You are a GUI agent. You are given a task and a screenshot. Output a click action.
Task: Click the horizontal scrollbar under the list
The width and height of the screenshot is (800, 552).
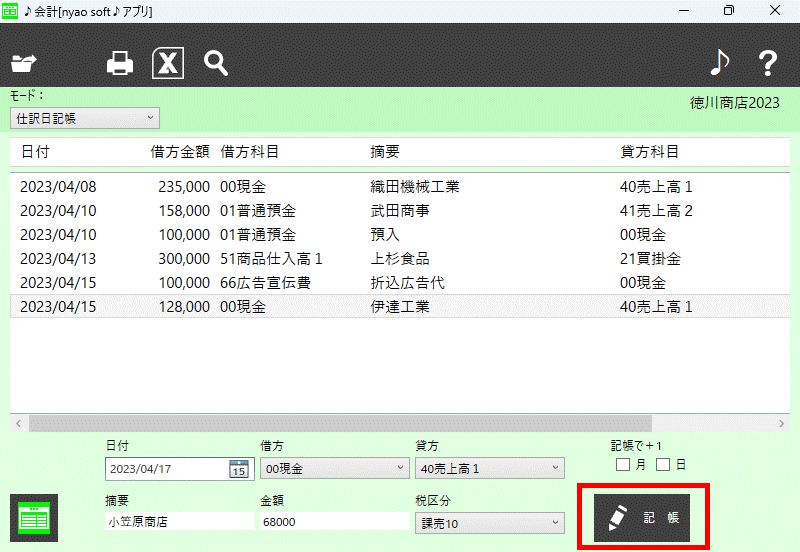[340, 423]
